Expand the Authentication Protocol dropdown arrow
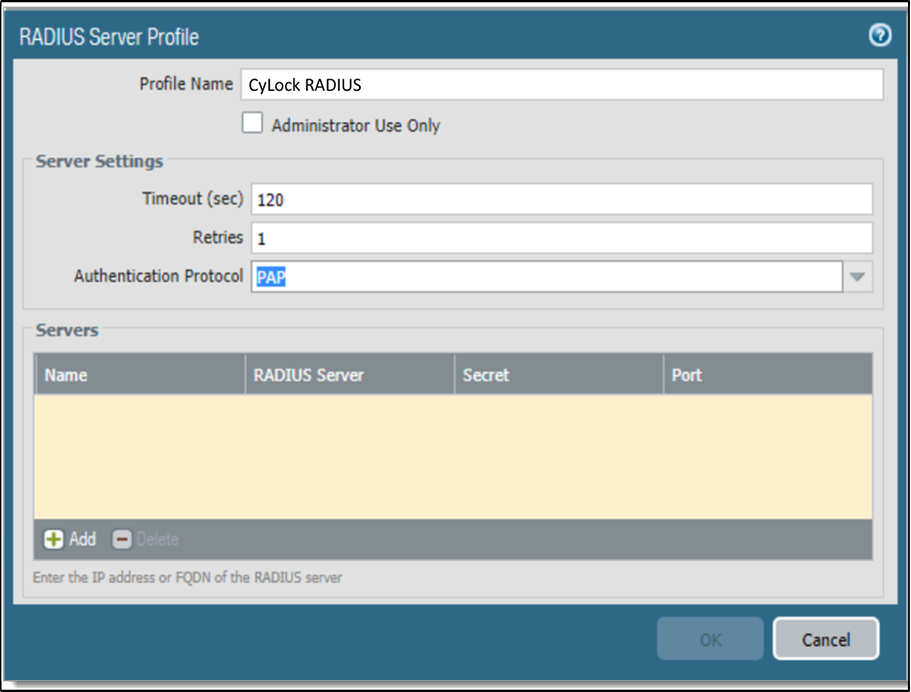Image resolution: width=911 pixels, height=692 pixels. click(857, 277)
